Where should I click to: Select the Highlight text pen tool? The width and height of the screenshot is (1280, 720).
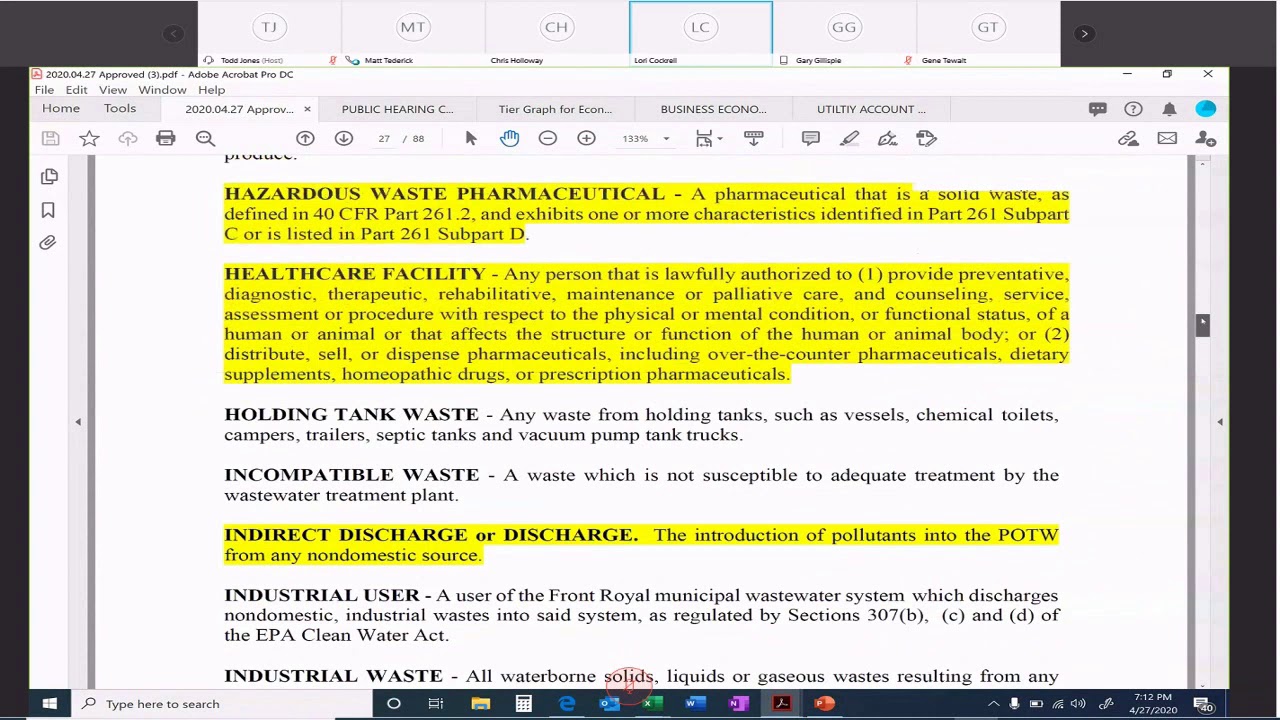(x=849, y=139)
